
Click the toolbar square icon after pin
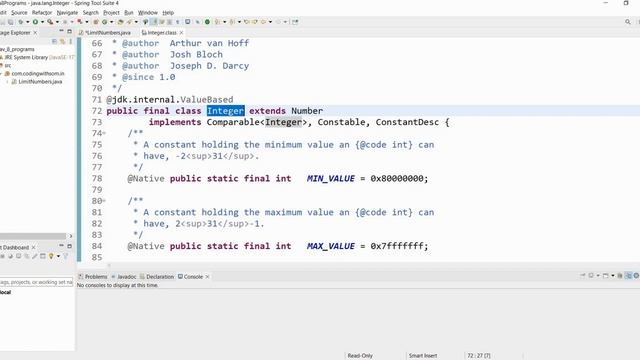tap(187, 22)
